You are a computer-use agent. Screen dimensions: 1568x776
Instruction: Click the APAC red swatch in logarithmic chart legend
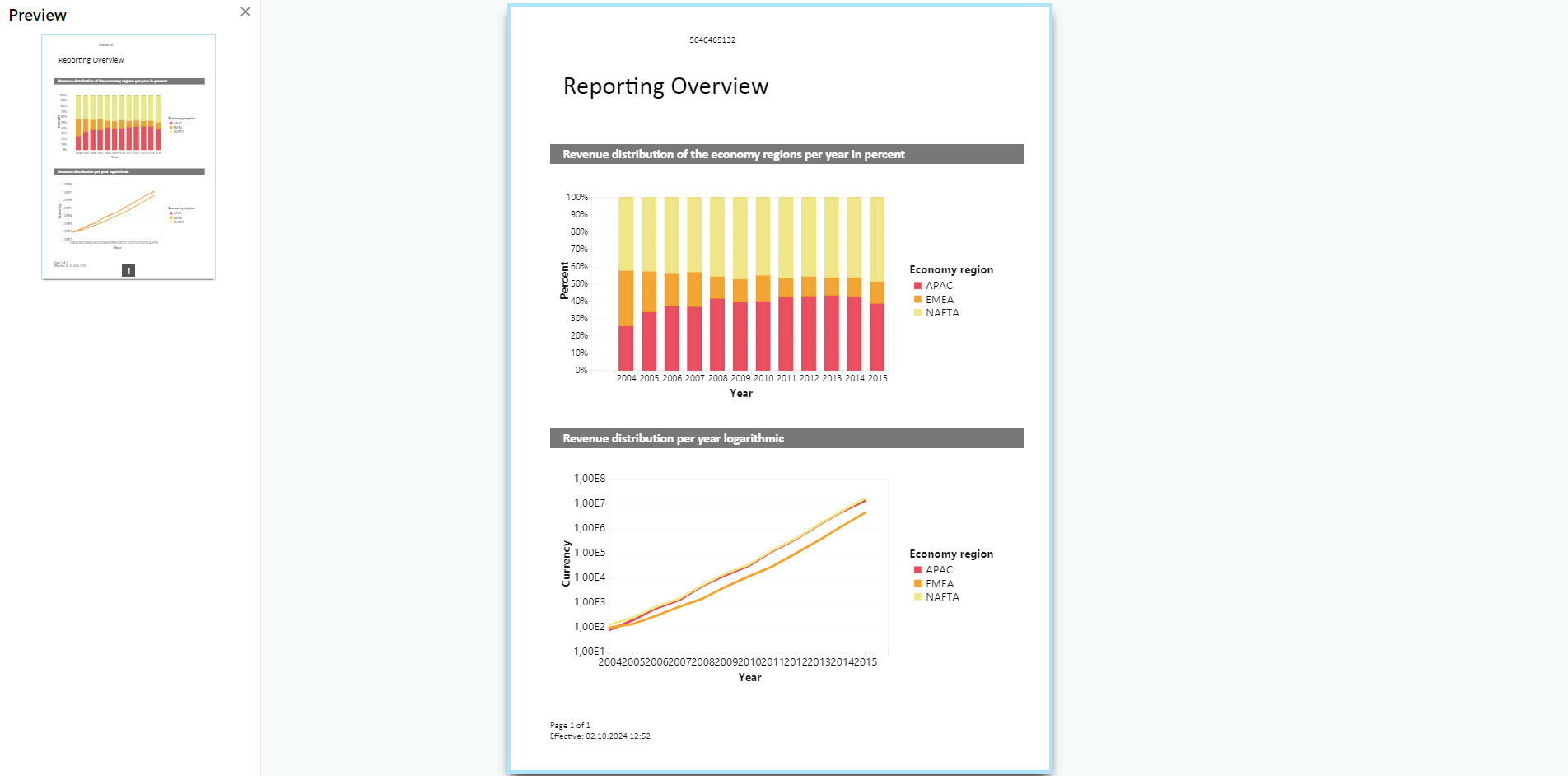[917, 570]
